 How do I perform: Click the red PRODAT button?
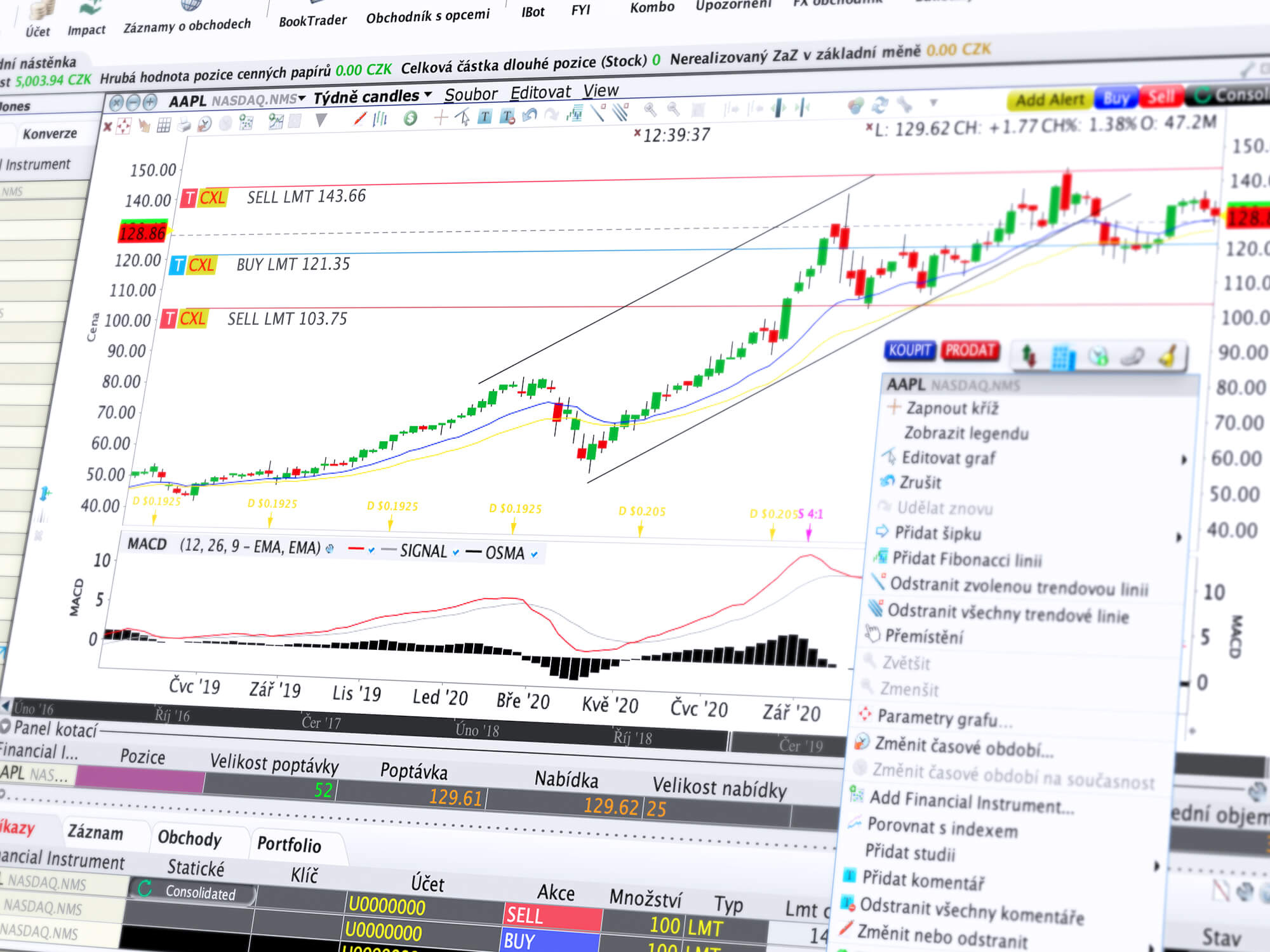pyautogui.click(x=970, y=350)
